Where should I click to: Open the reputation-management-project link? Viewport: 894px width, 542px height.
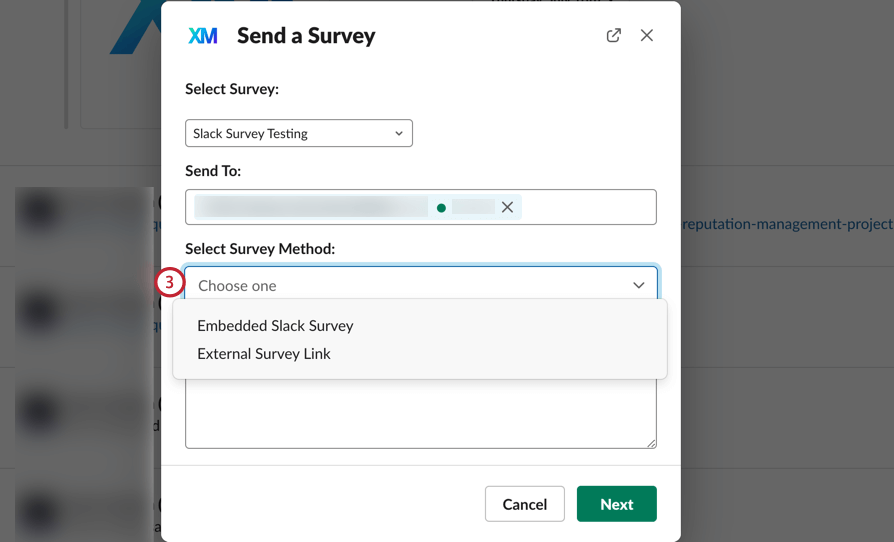pos(787,224)
